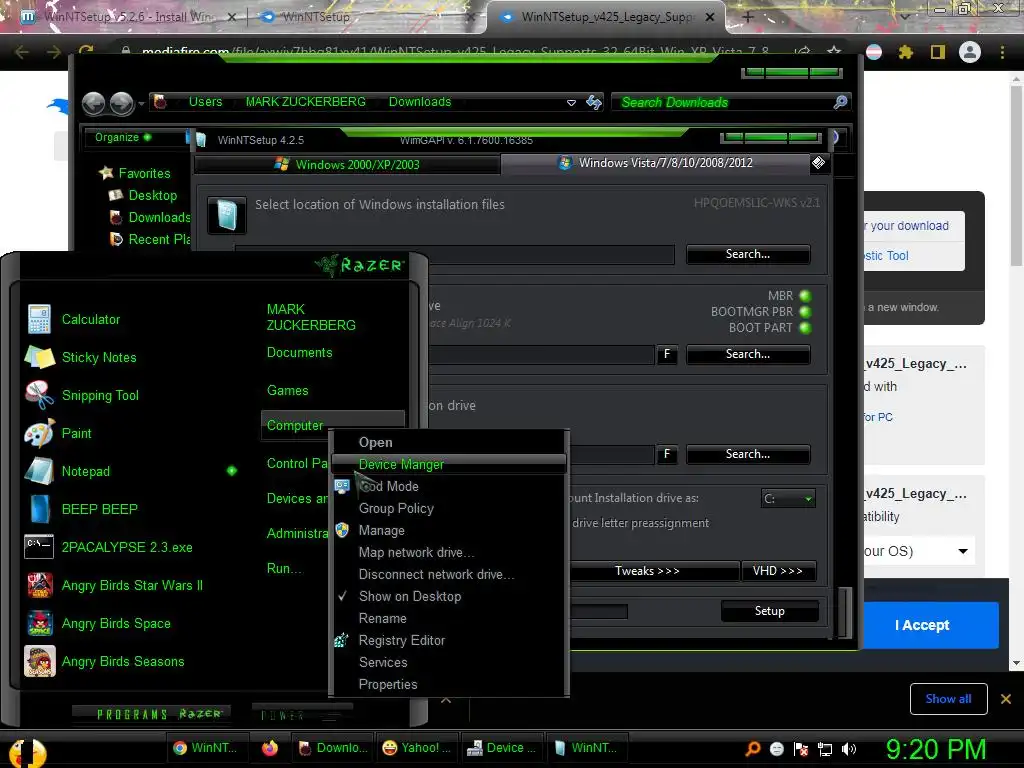Click the Firefox taskbar icon
Viewport: 1024px width, 768px height.
pyautogui.click(x=270, y=748)
